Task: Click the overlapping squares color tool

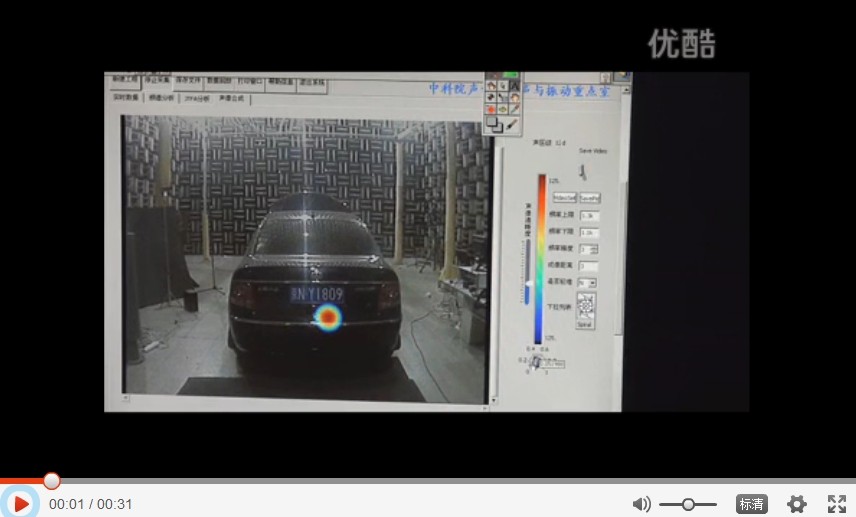Action: tap(494, 124)
